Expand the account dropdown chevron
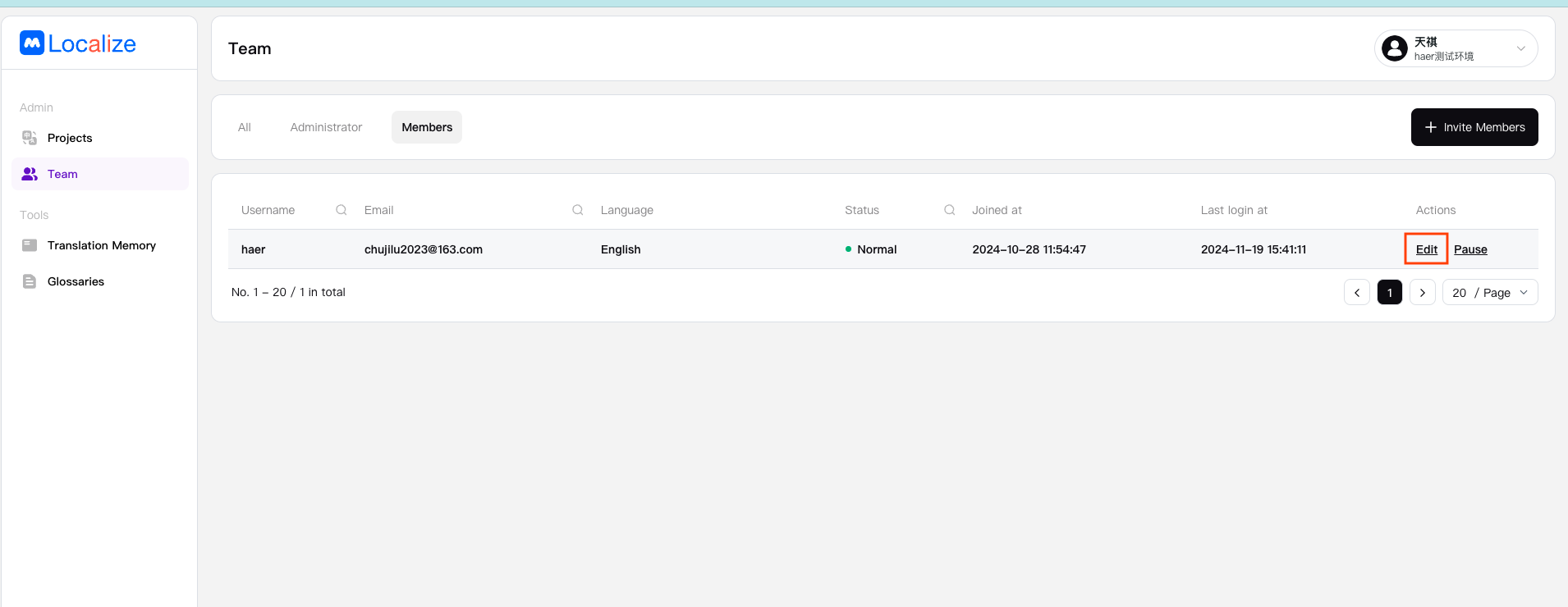The height and width of the screenshot is (607, 1568). pos(1520,48)
